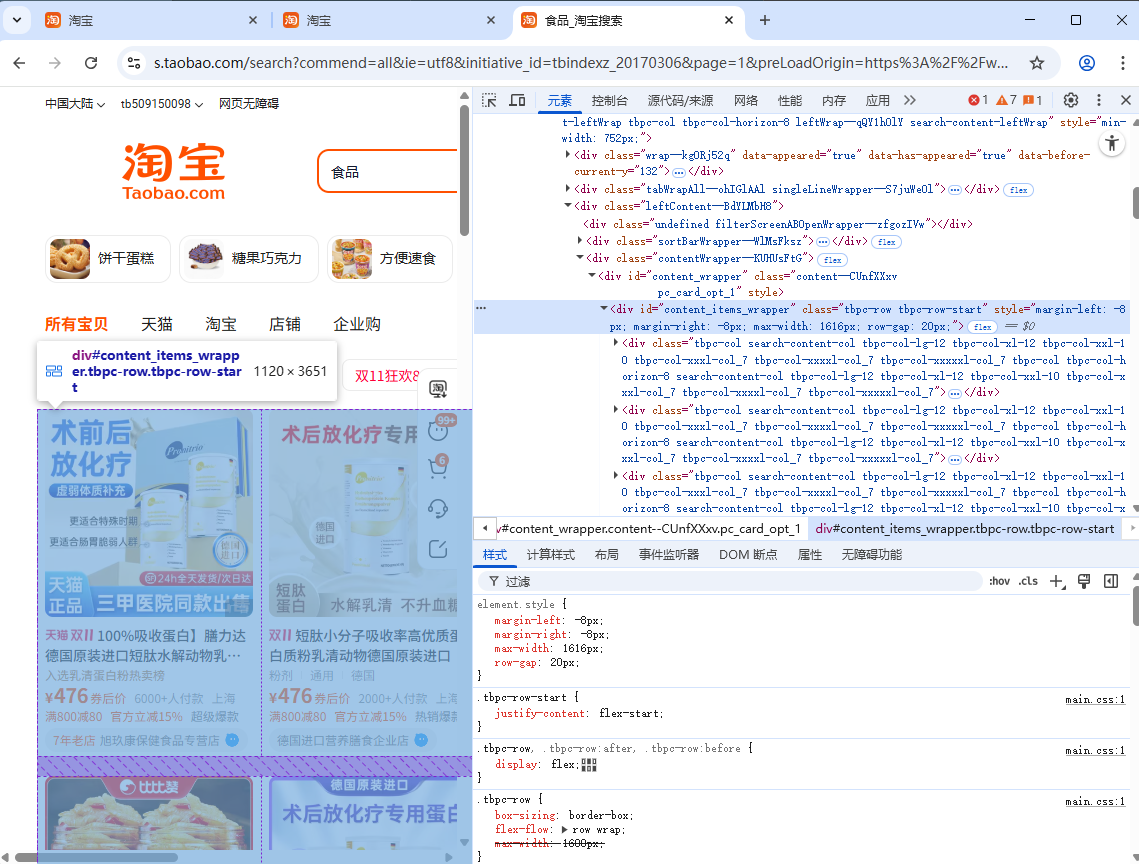Image resolution: width=1139 pixels, height=864 pixels.
Task: Open the tb509150098 account dropdown
Action: [161, 104]
